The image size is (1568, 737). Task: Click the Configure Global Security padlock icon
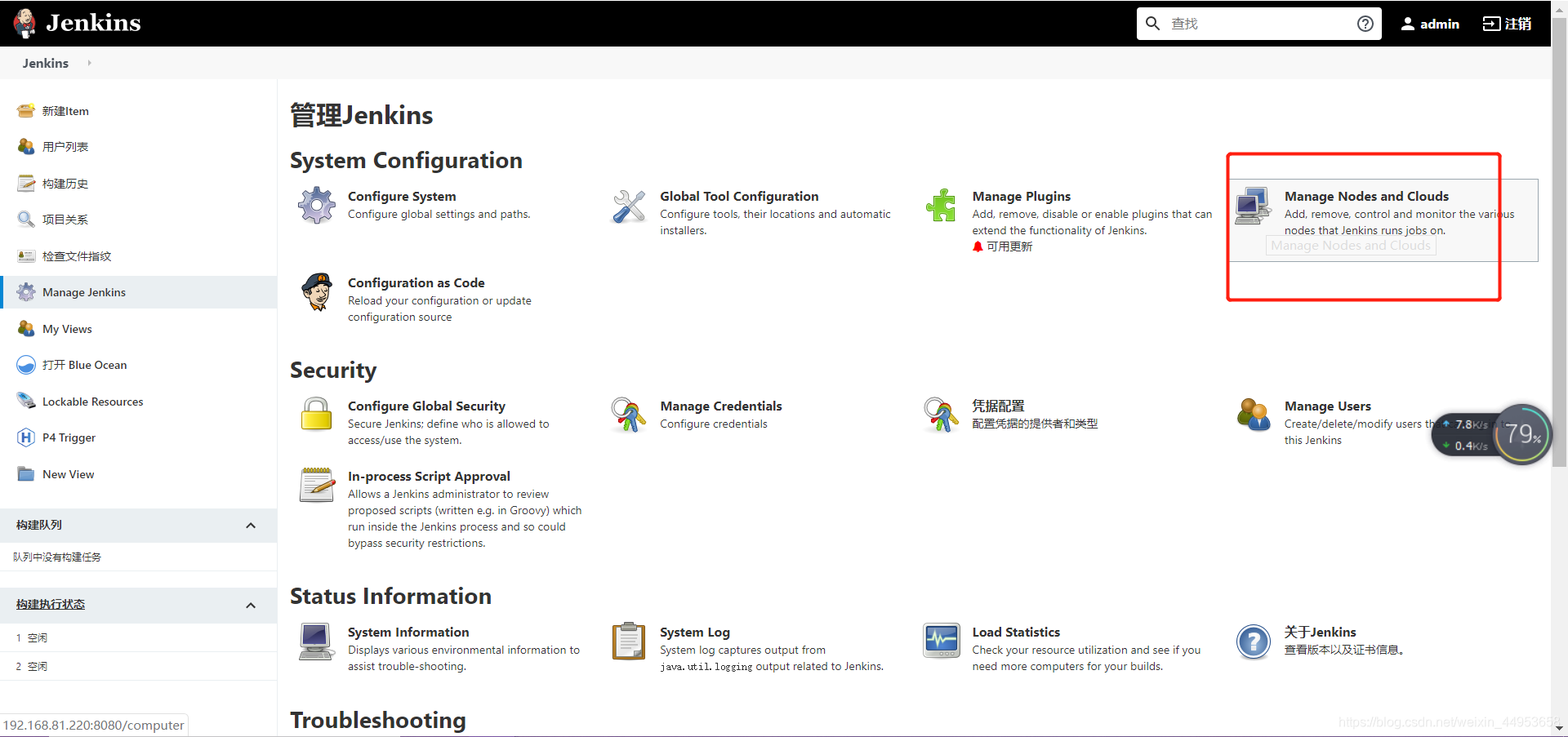(317, 414)
